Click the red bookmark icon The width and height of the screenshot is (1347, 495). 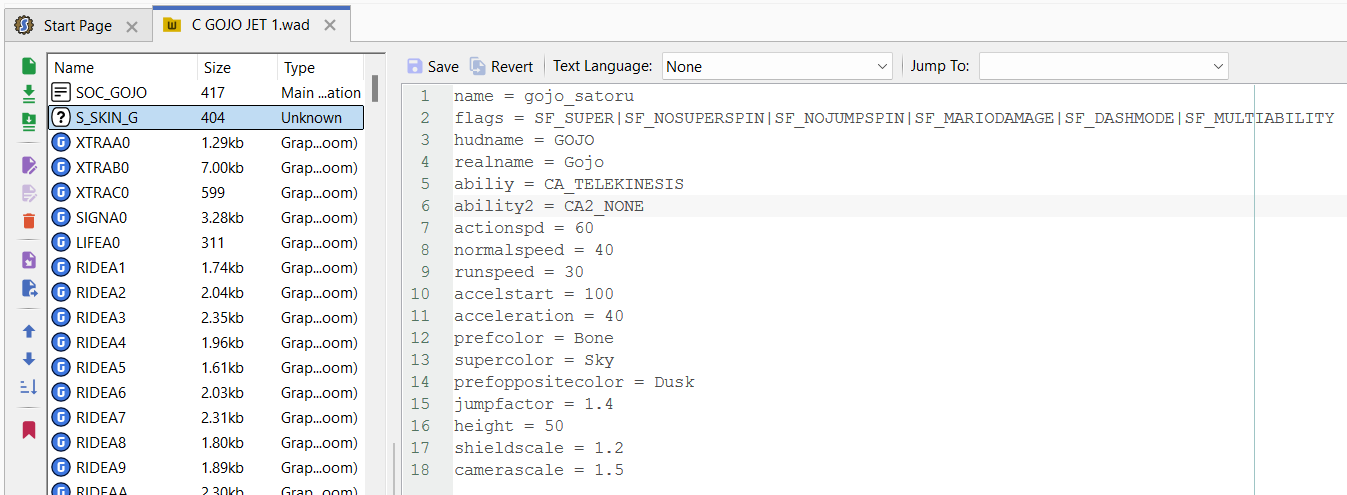29,430
